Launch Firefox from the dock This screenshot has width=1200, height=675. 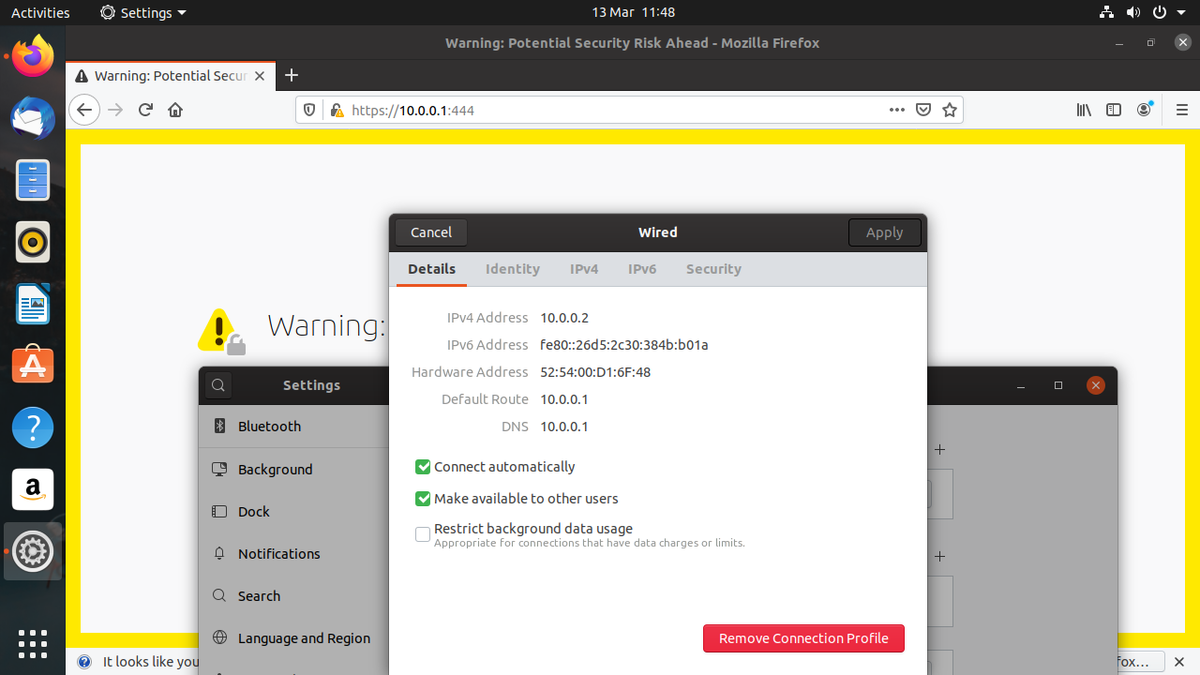point(32,56)
